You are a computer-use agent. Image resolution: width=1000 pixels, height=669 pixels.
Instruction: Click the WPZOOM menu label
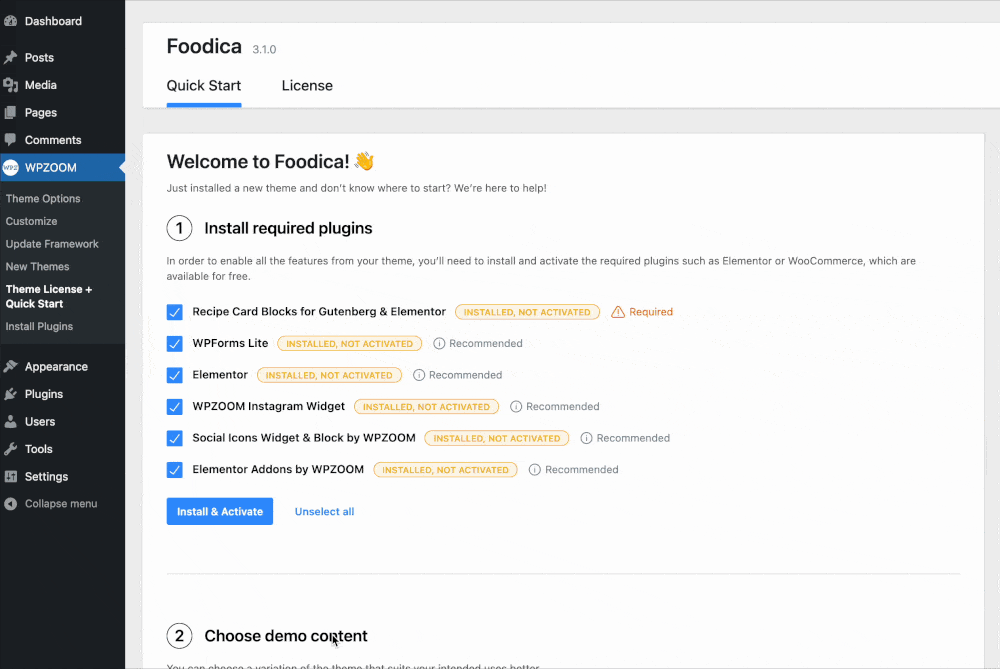tap(51, 168)
